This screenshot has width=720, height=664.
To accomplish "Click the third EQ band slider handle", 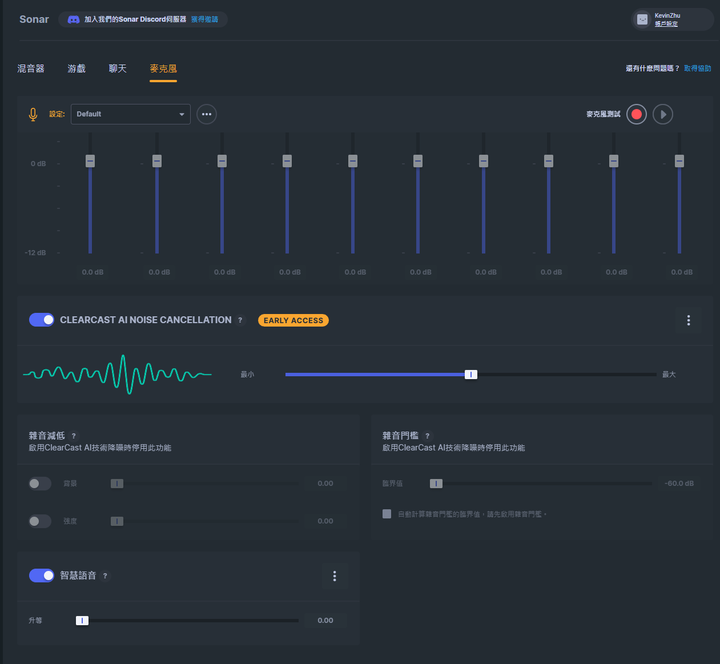I will (x=222, y=161).
